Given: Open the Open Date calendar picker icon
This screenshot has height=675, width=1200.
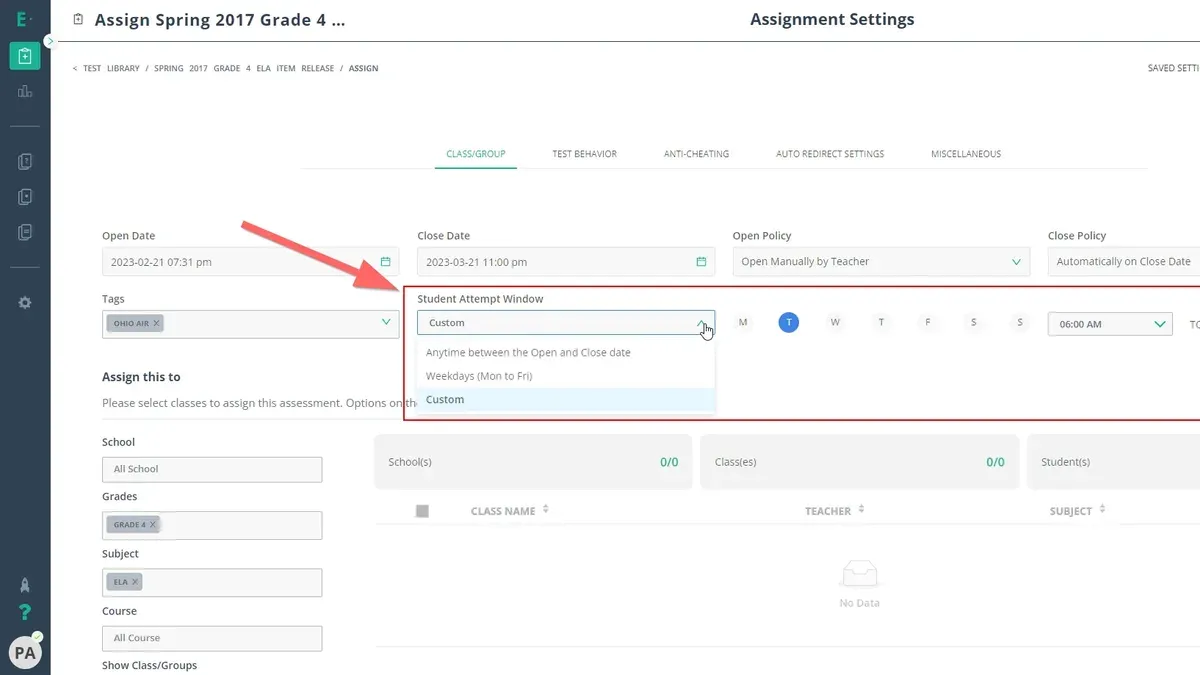Looking at the screenshot, I should point(385,262).
